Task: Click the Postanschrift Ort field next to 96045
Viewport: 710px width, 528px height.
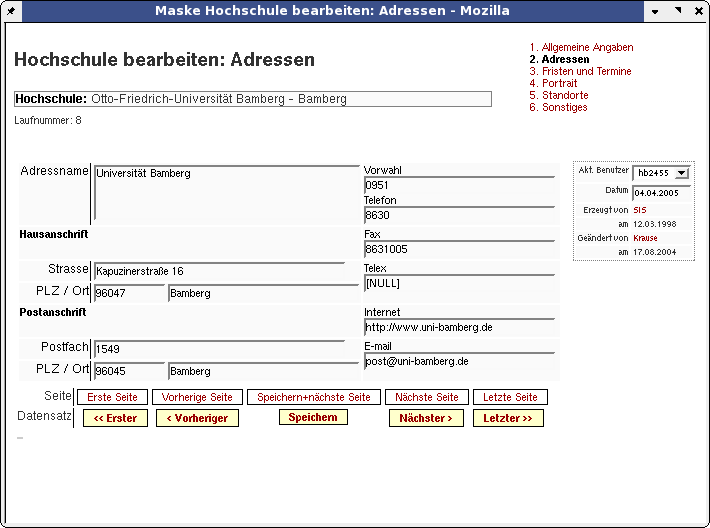Action: (x=264, y=371)
